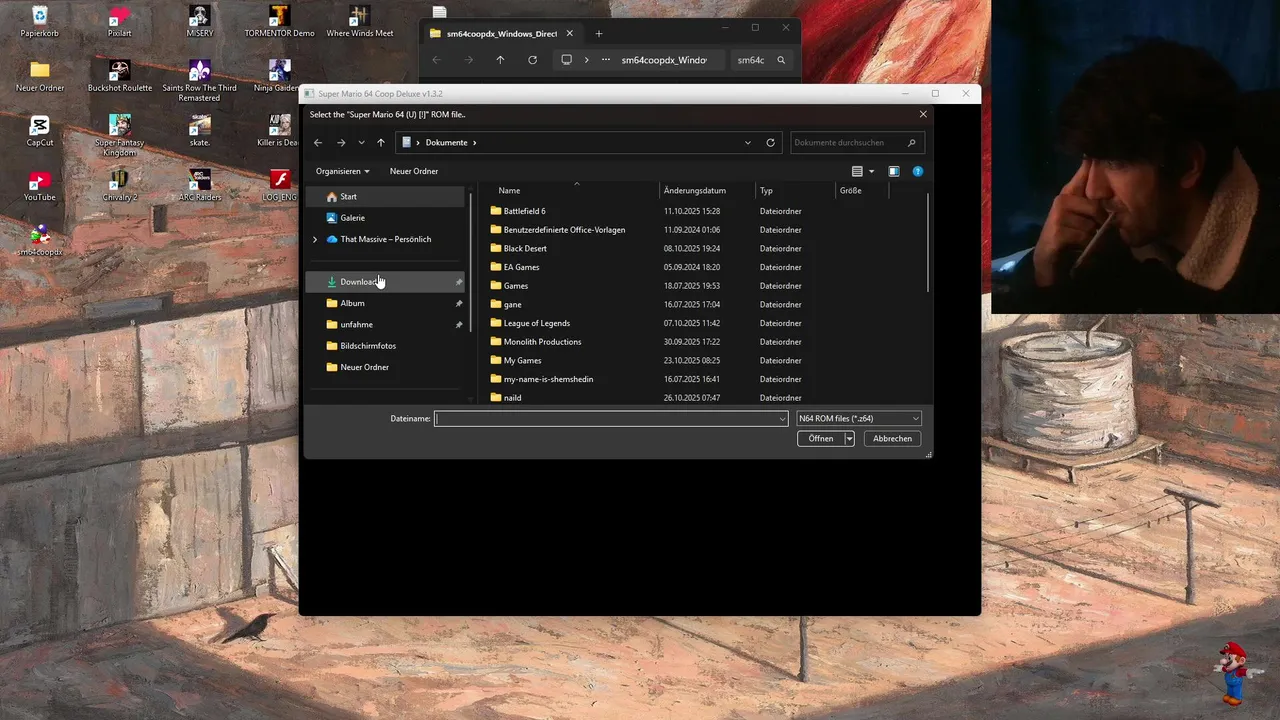This screenshot has width=1280, height=720.
Task: Open the blue help icon
Action: point(918,172)
